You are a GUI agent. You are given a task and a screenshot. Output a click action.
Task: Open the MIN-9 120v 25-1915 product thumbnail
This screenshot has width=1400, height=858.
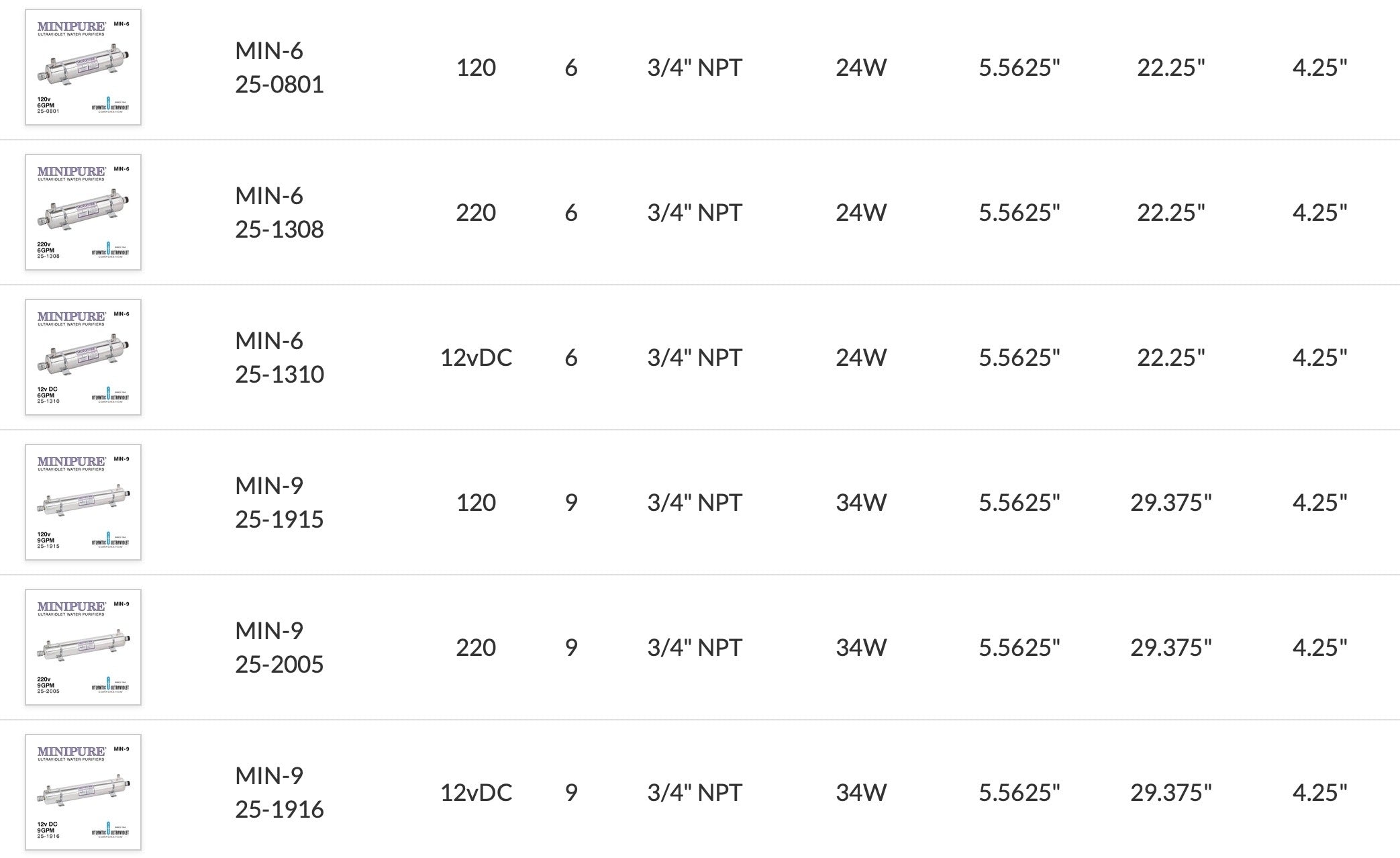pos(83,502)
